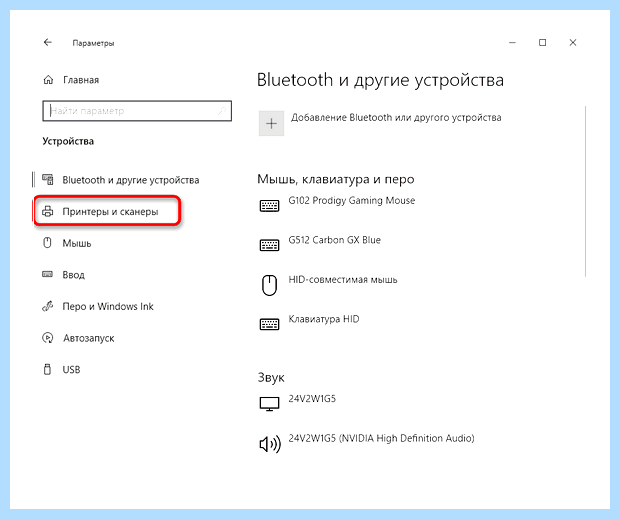Open the Главная home icon

48,80
